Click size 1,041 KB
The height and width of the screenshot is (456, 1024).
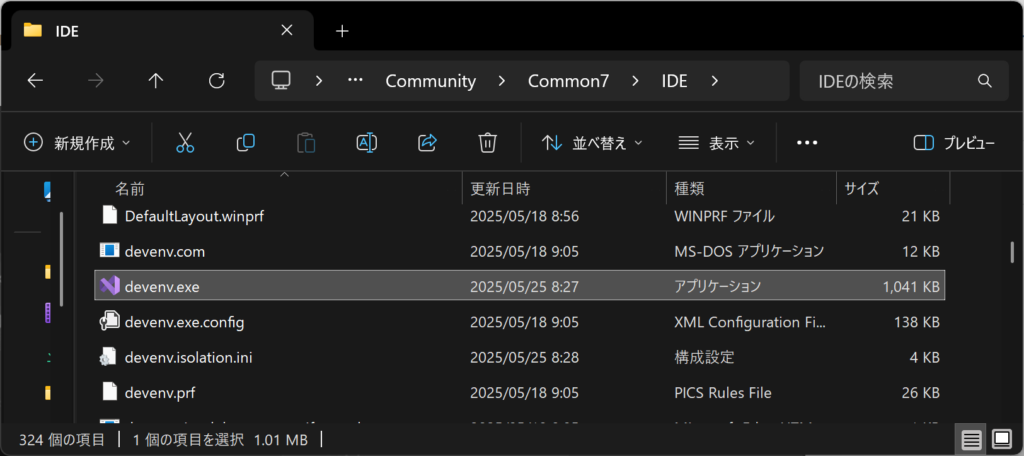coord(910,286)
